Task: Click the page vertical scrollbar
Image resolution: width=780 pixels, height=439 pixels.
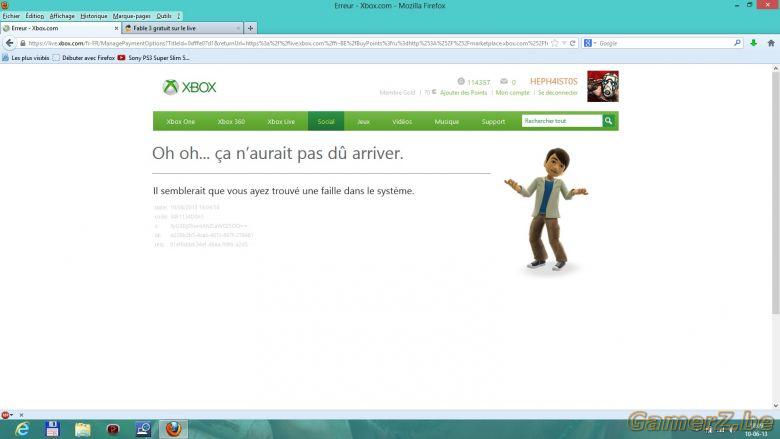Action: [x=776, y=193]
